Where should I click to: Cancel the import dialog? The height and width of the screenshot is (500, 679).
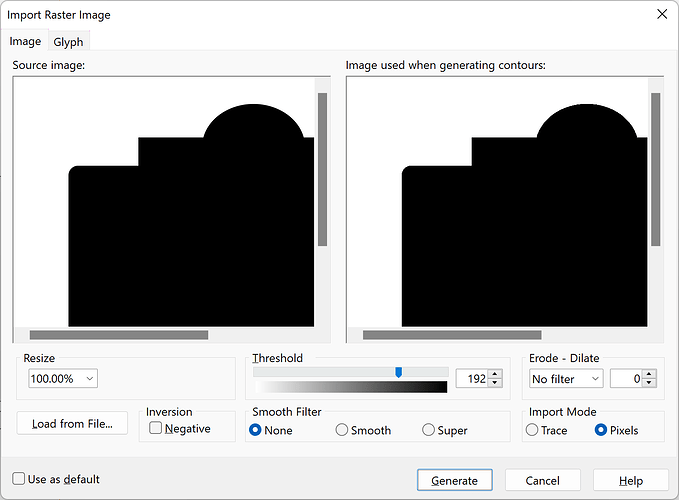tap(542, 480)
